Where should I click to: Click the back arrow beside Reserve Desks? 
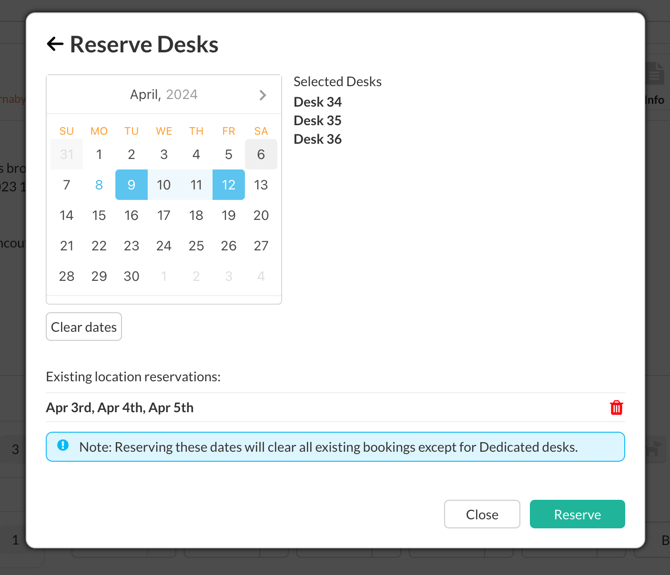(55, 44)
